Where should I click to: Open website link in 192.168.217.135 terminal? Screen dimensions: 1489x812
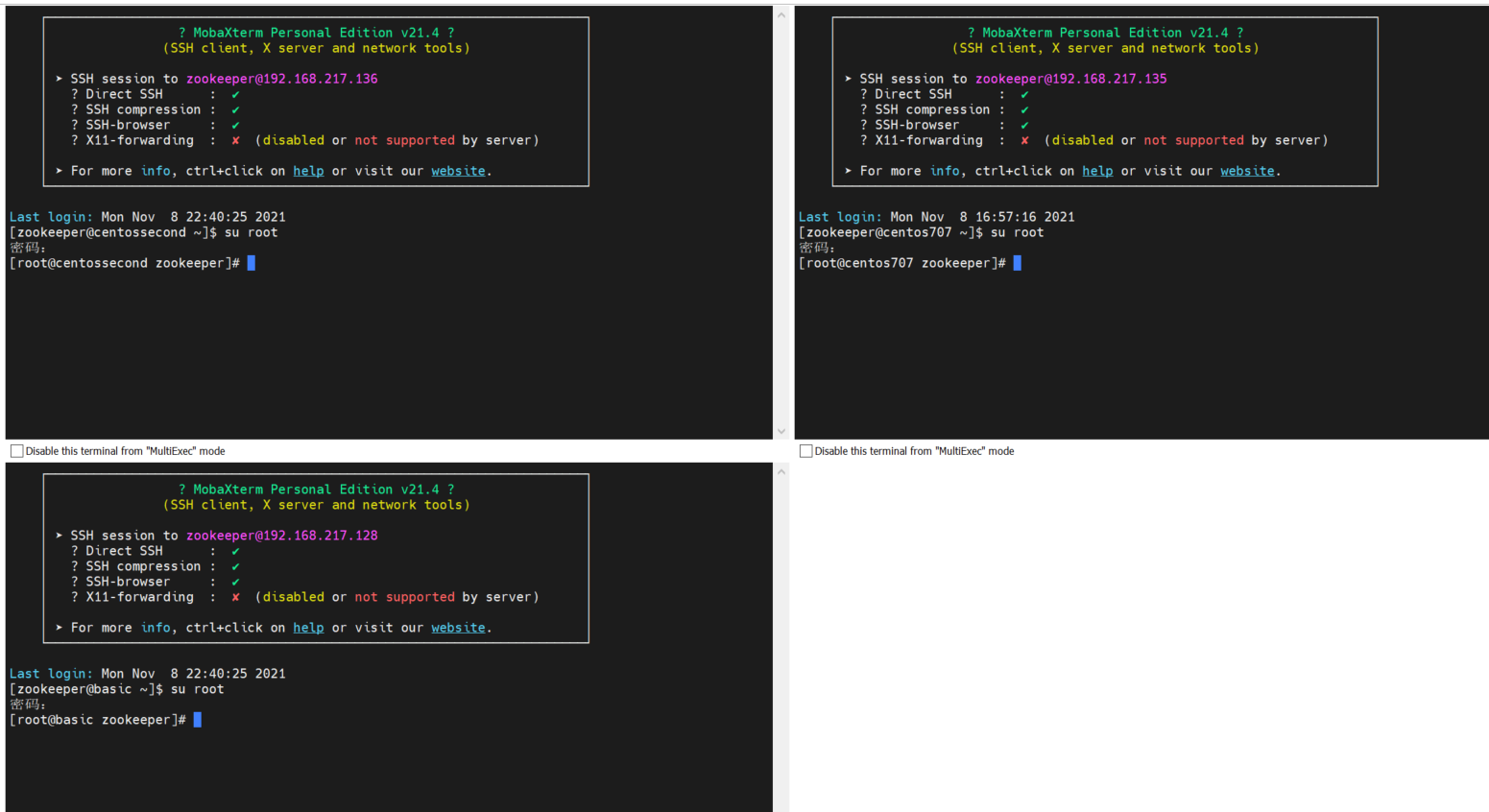tap(1247, 171)
